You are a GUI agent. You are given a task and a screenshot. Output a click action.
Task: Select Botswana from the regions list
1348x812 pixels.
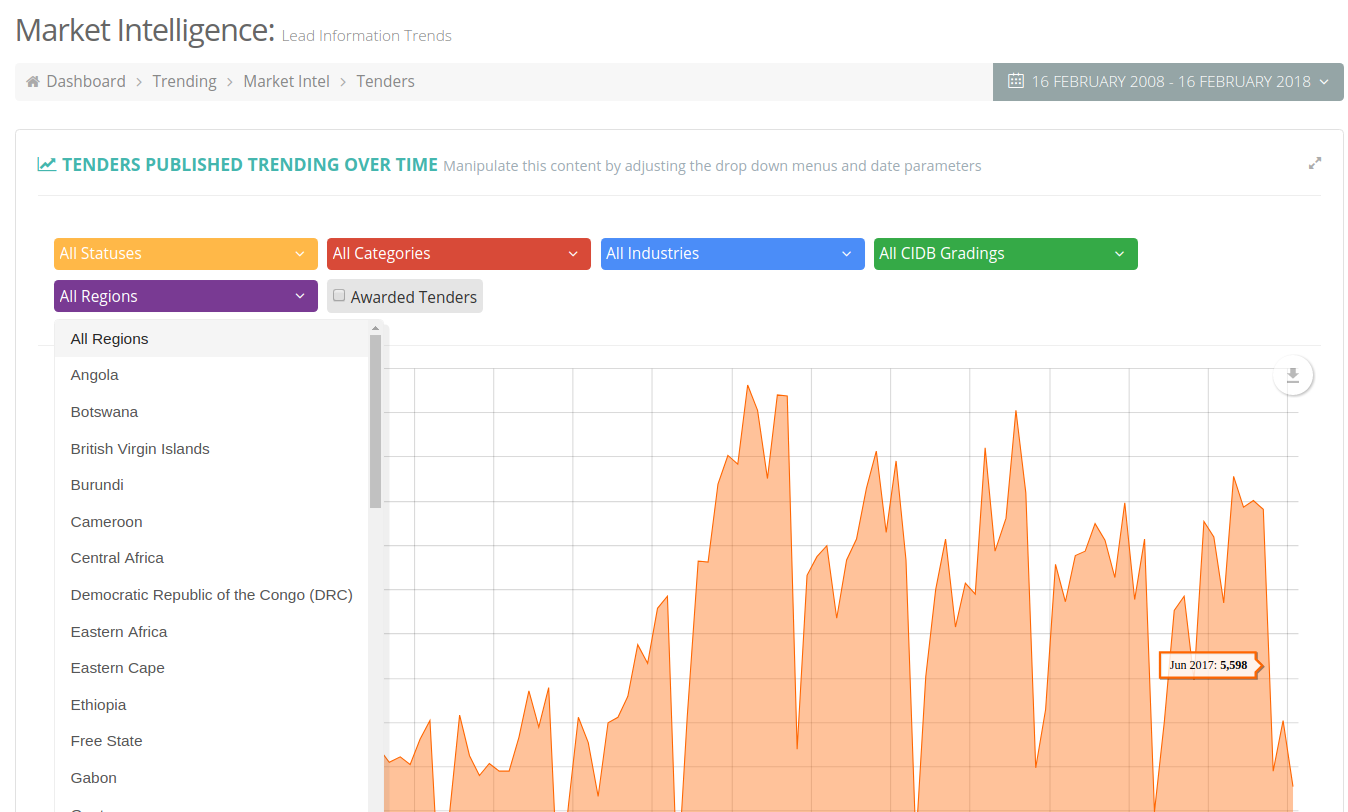pyautogui.click(x=212, y=412)
